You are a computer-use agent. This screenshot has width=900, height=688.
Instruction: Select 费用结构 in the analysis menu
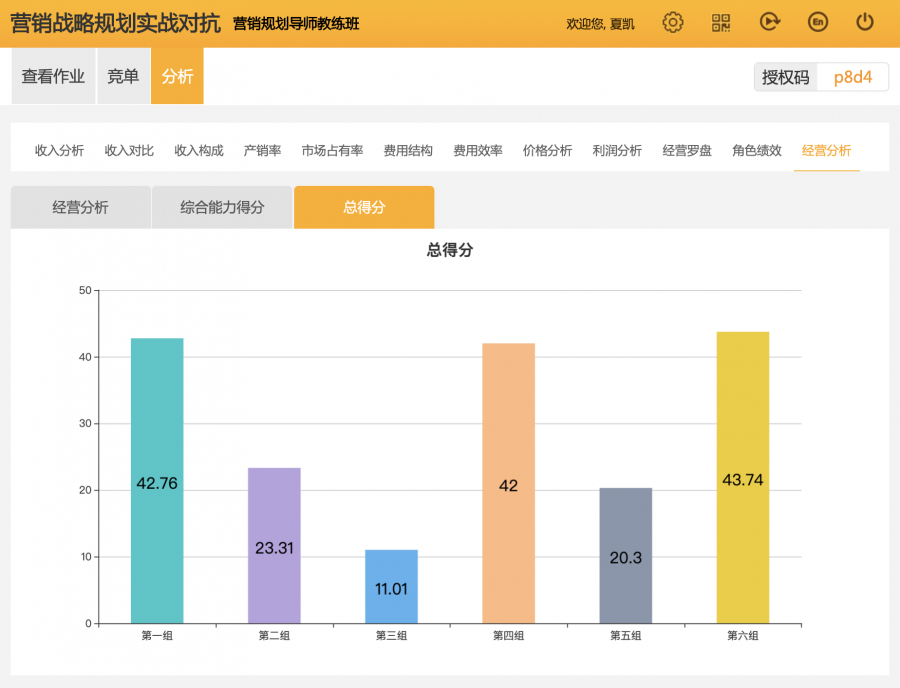click(408, 151)
